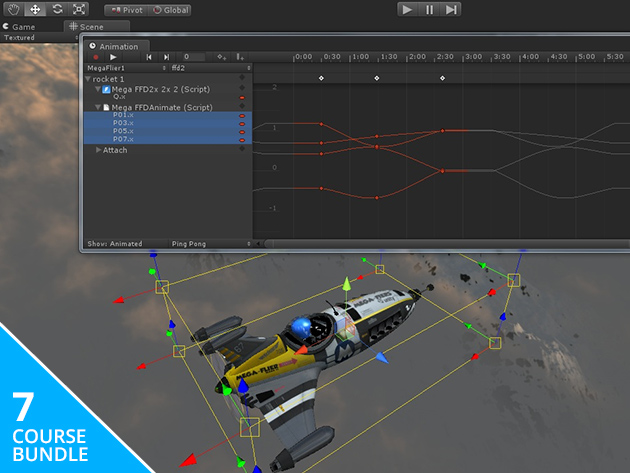Toggle Global rotation mode
The width and height of the screenshot is (630, 473).
click(170, 9)
